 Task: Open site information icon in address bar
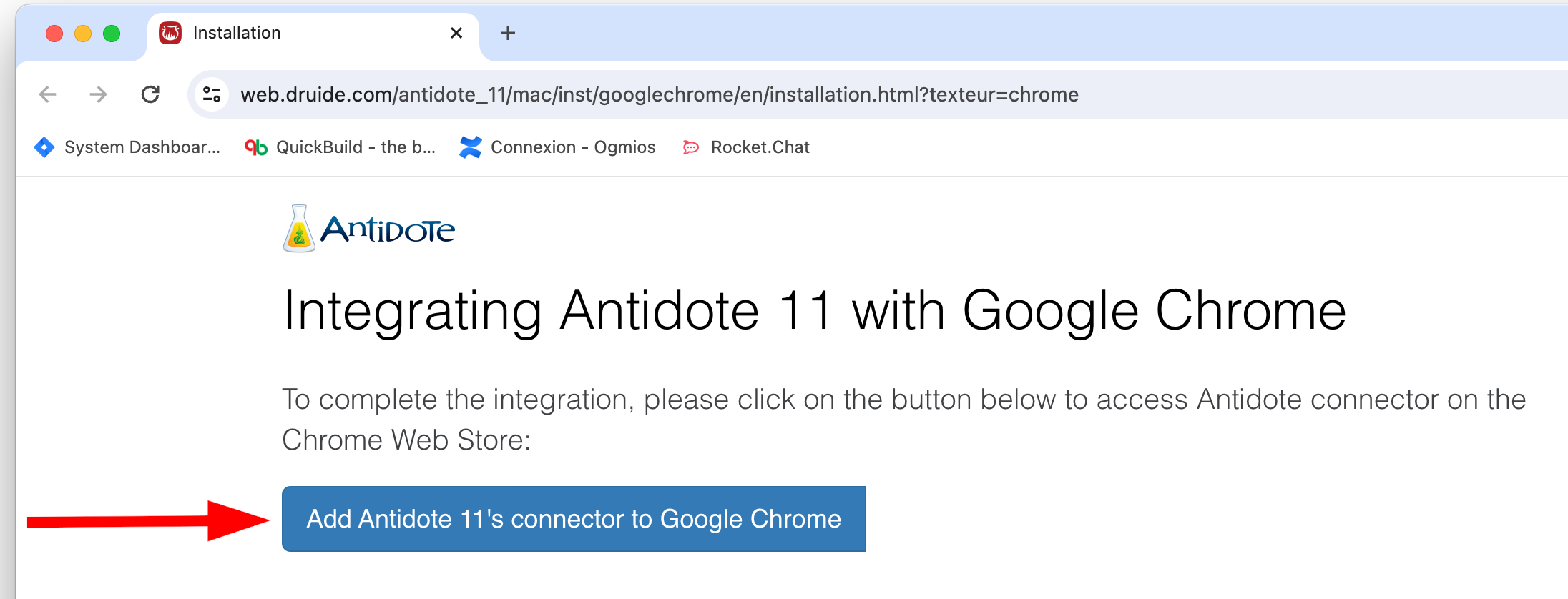(x=212, y=94)
